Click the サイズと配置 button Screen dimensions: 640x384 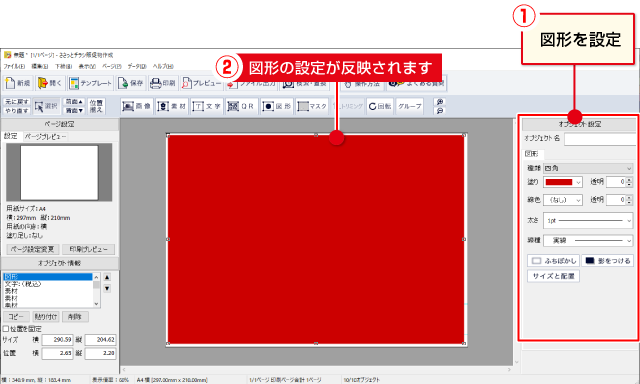(553, 276)
